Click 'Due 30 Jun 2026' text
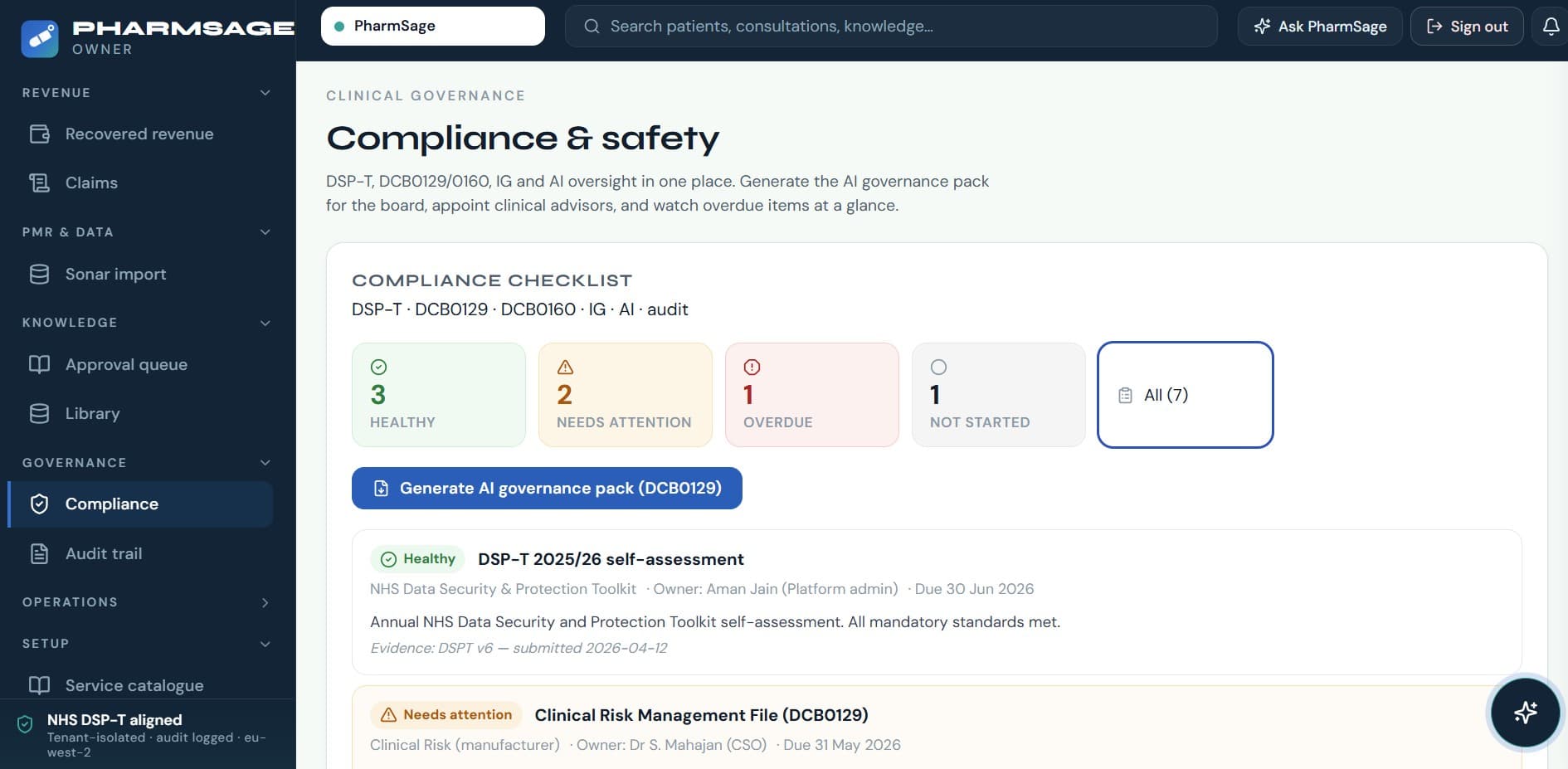The width and height of the screenshot is (1568, 769). pyautogui.click(x=974, y=589)
